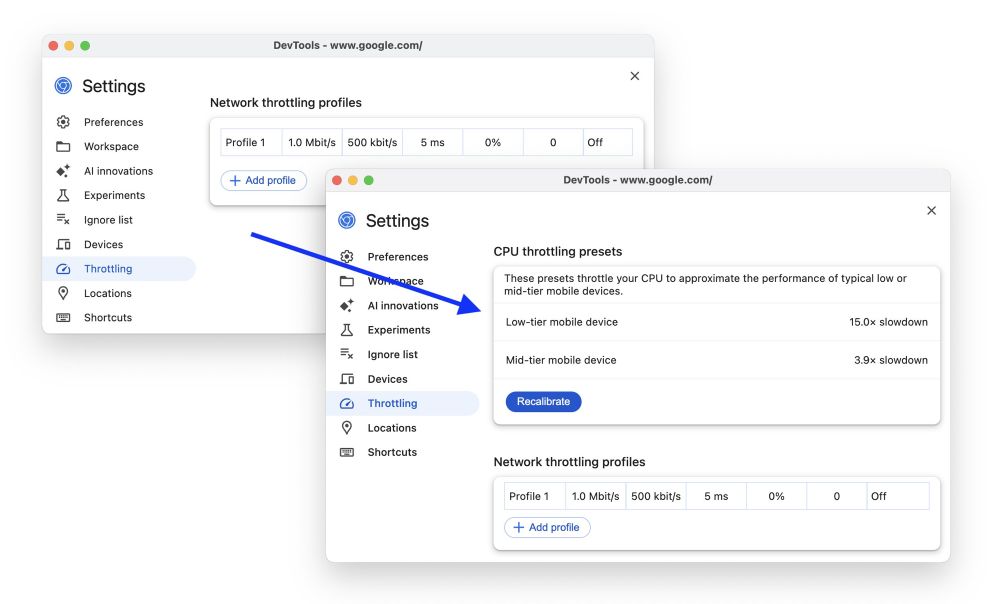Open Preferences tab in back window
Image resolution: width=1000 pixels, height=604 pixels.
click(x=119, y=122)
